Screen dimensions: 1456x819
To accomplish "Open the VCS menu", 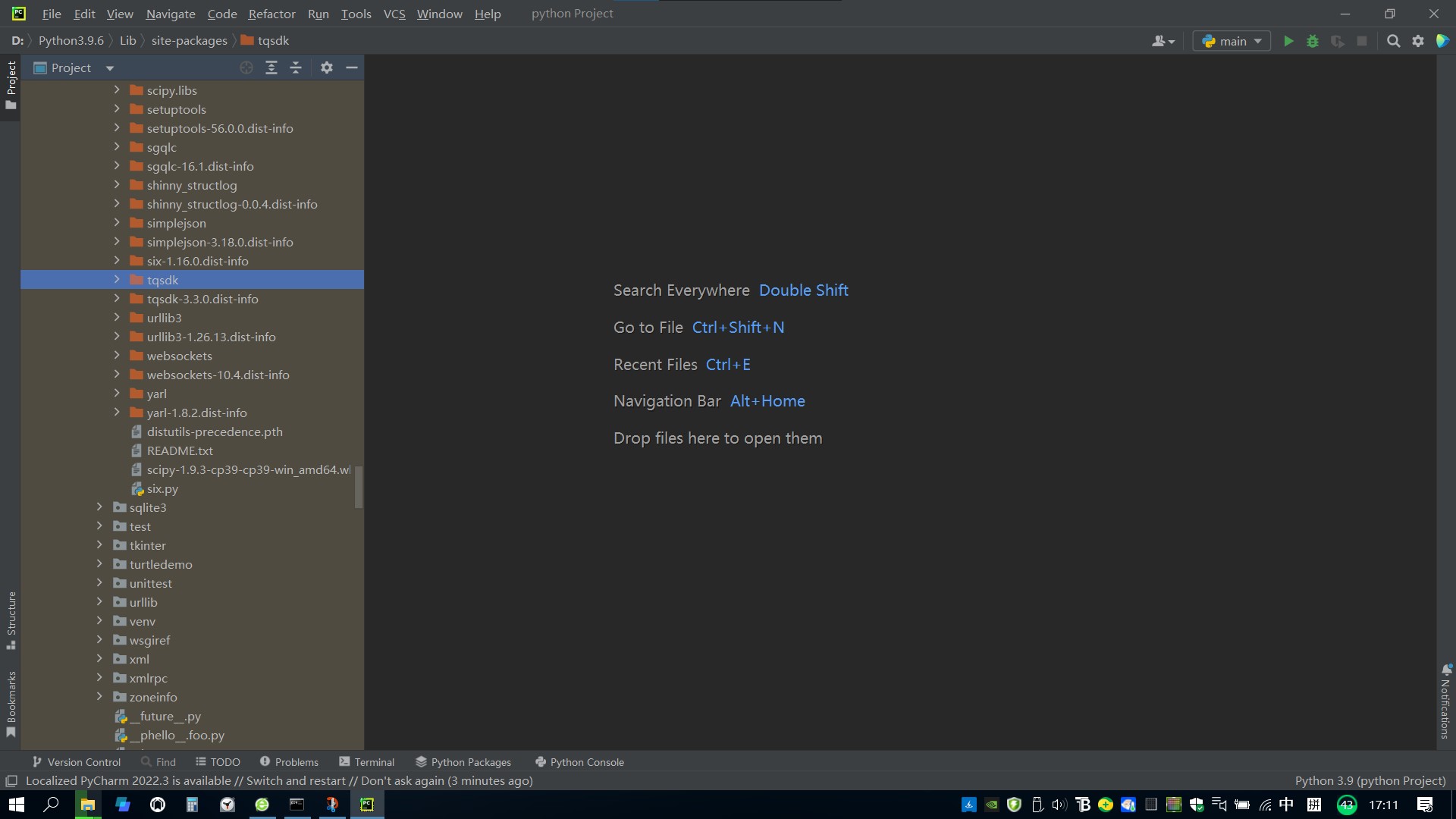I will coord(394,14).
